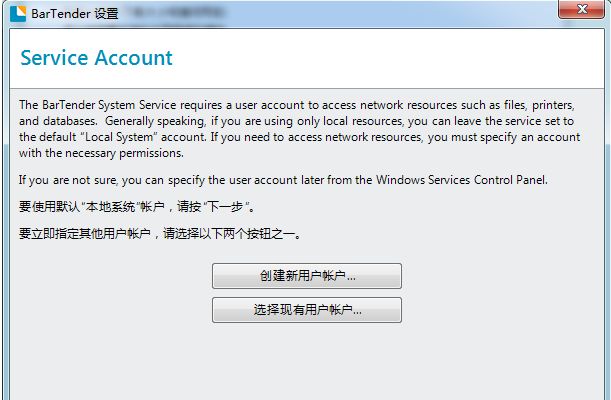Click the line starting 要立即指定其他用户帐户

[160, 234]
